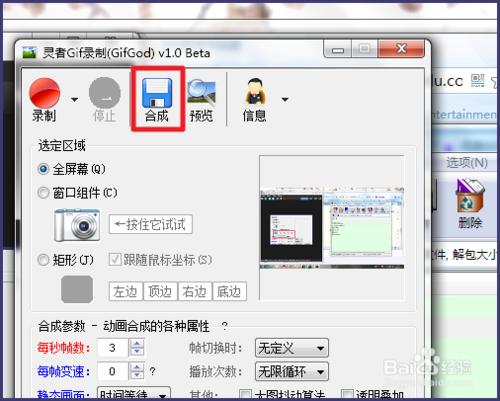This screenshot has height=401, width=500.
Task: Click the ←按住它试试 button
Action: [151, 224]
